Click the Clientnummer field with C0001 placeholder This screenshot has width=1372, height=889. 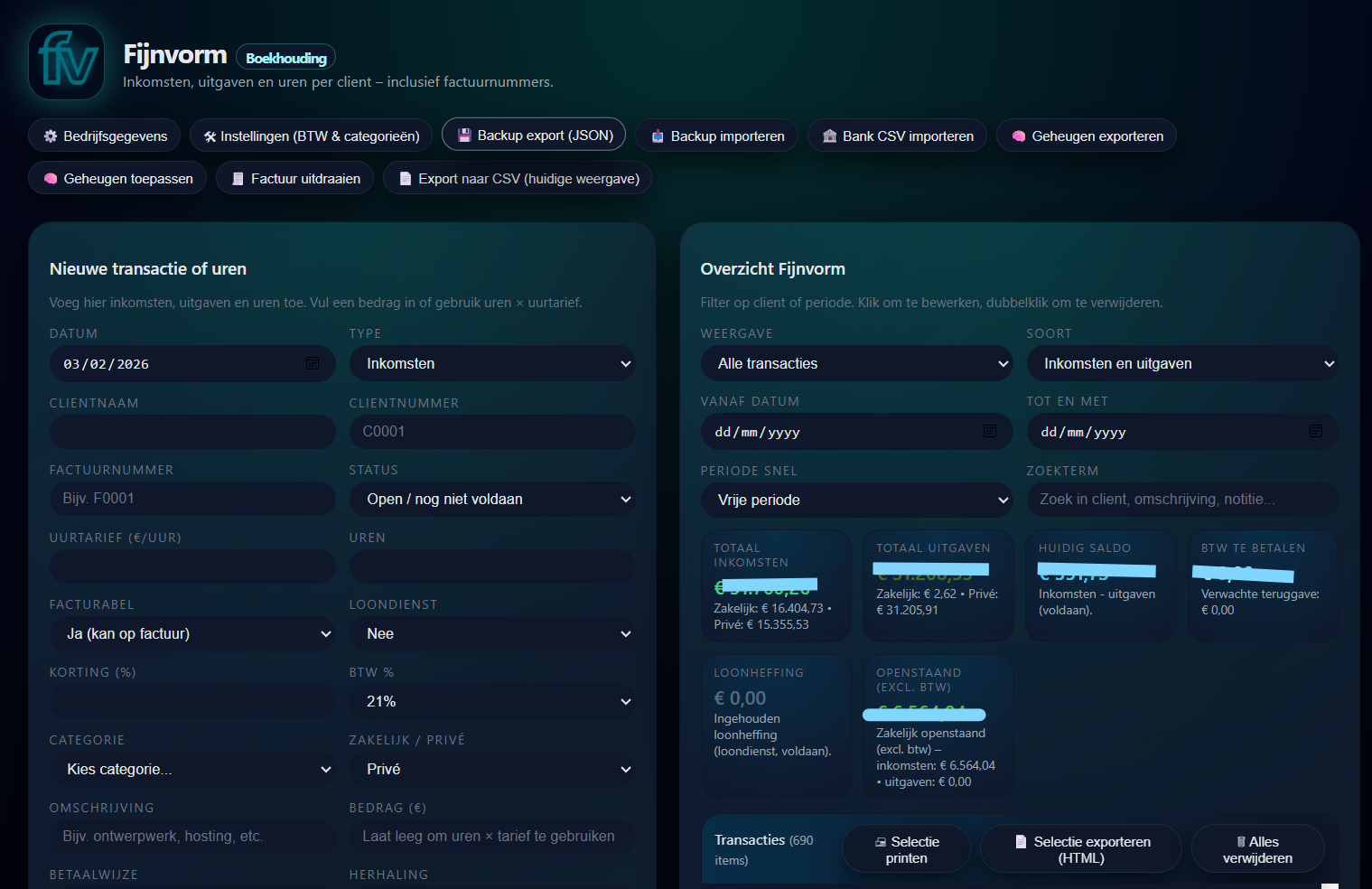(492, 432)
